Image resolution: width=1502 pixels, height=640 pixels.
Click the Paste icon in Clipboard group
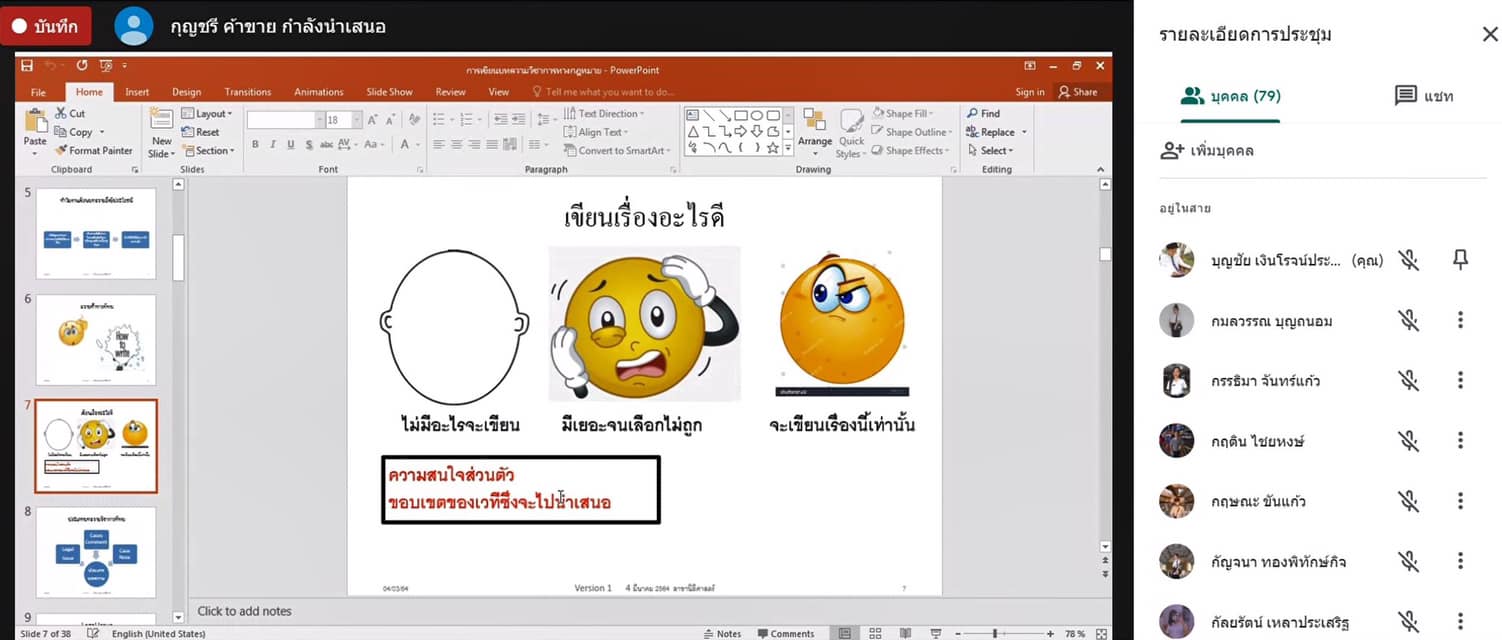[x=35, y=123]
